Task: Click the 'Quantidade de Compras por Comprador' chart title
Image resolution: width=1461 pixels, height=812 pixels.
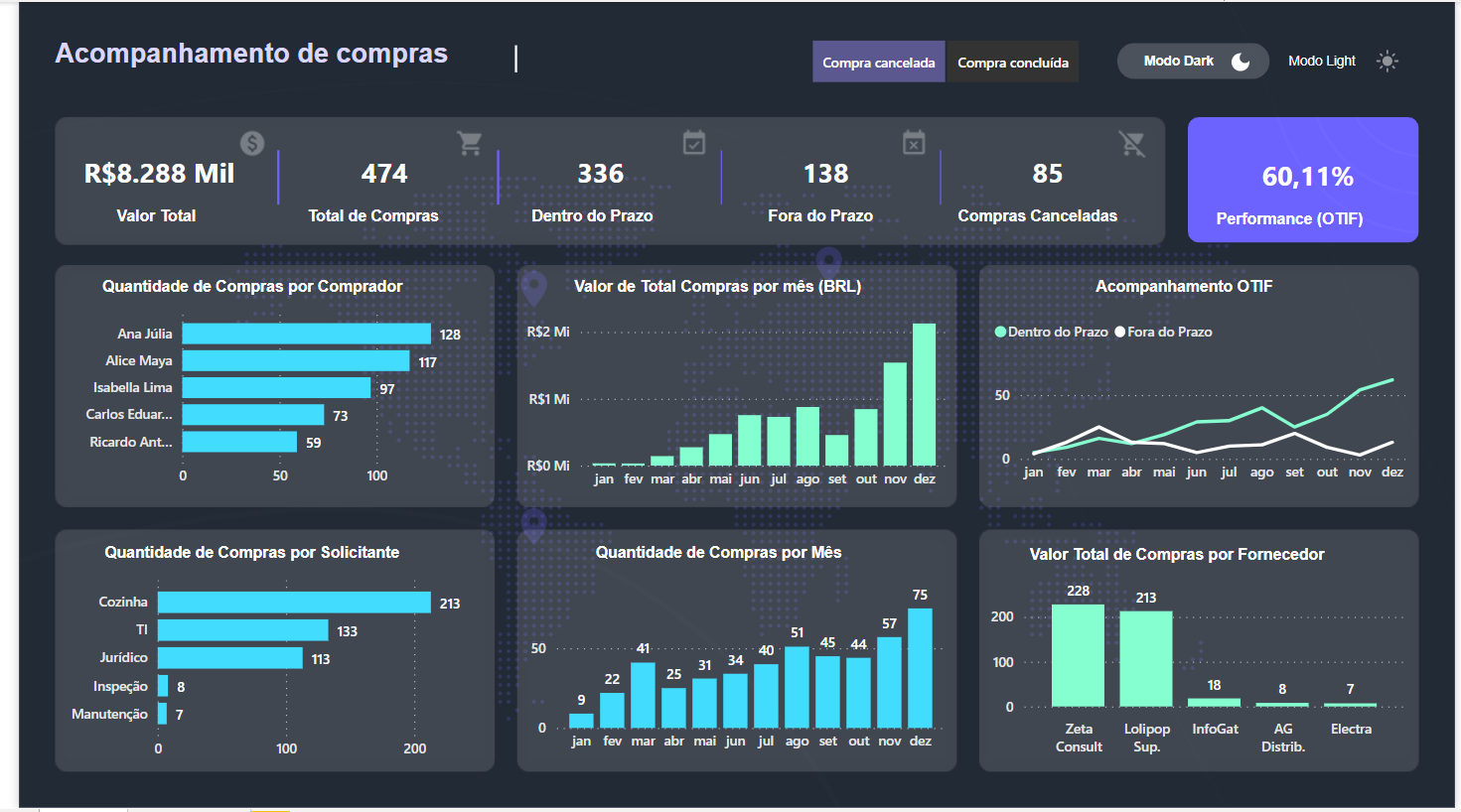Action: point(252,286)
